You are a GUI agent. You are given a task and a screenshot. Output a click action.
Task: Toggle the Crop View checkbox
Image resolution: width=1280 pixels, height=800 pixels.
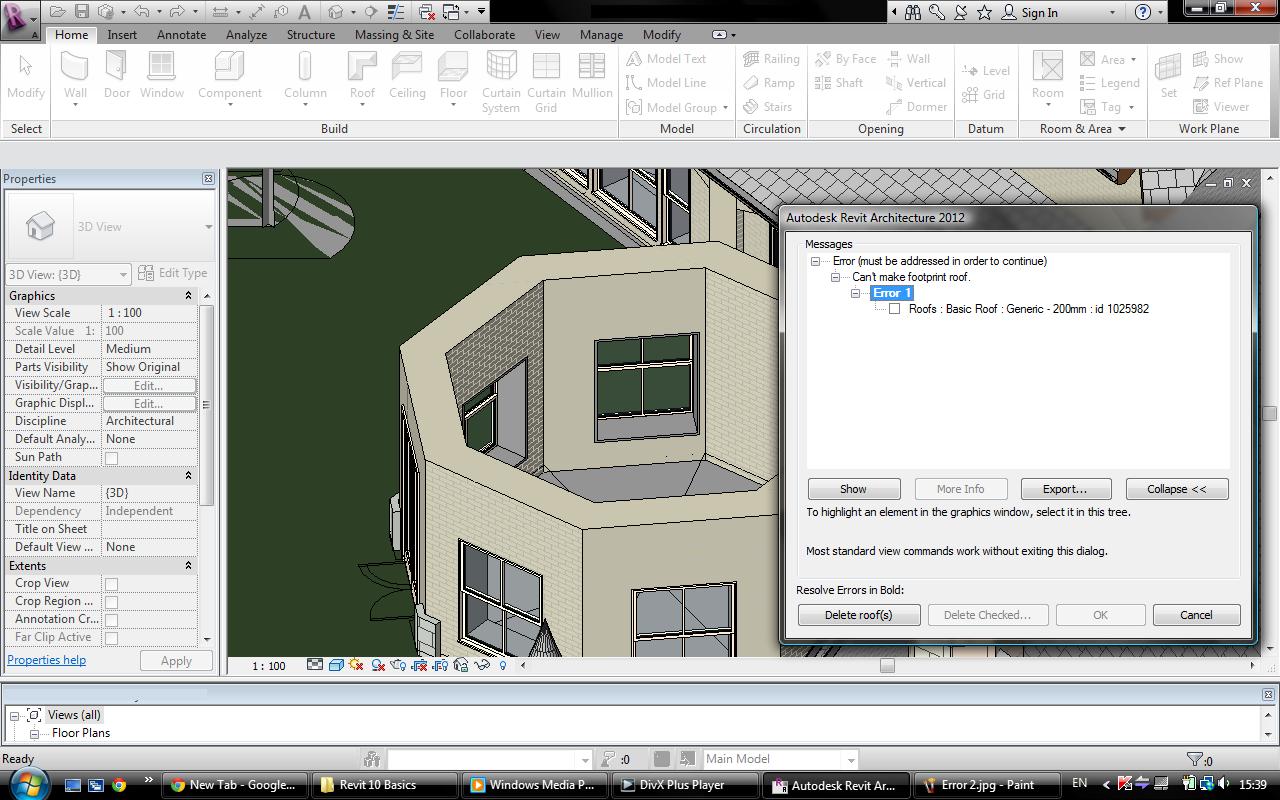[112, 584]
